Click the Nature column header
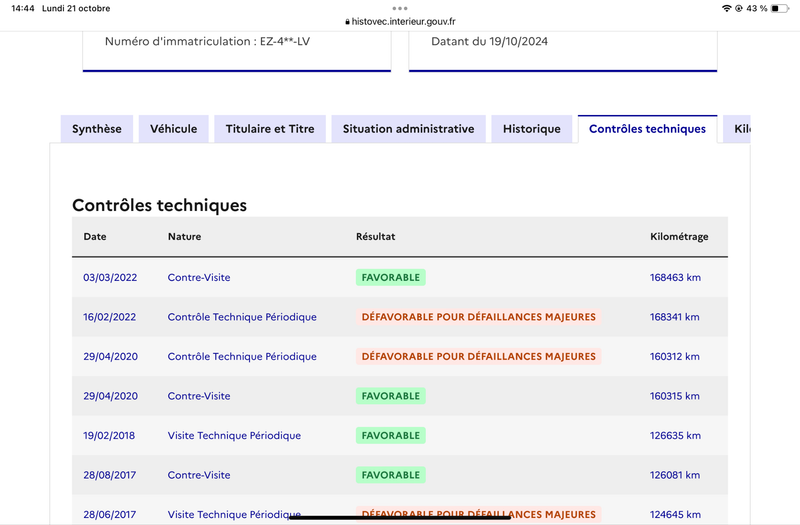Image resolution: width=800 pixels, height=525 pixels. tap(185, 237)
